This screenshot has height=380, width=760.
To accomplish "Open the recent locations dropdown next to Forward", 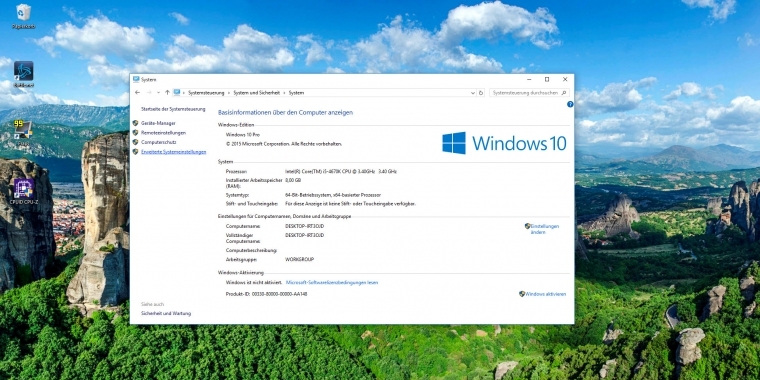I will [158, 93].
